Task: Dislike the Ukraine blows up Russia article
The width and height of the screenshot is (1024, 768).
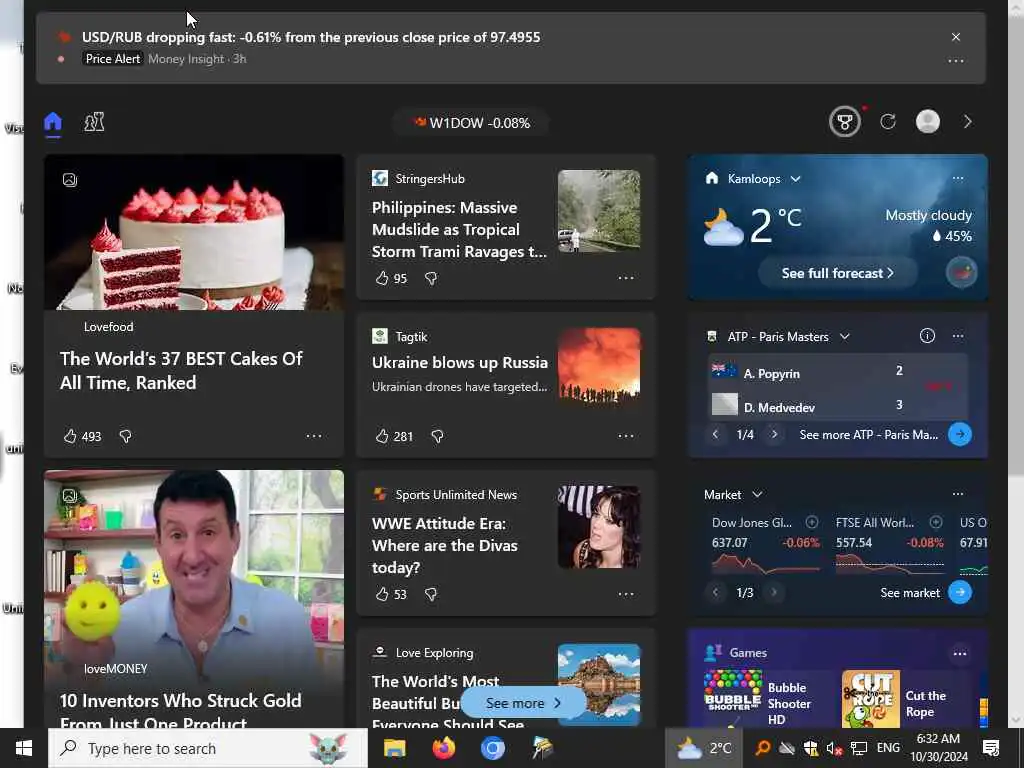Action: (x=438, y=436)
